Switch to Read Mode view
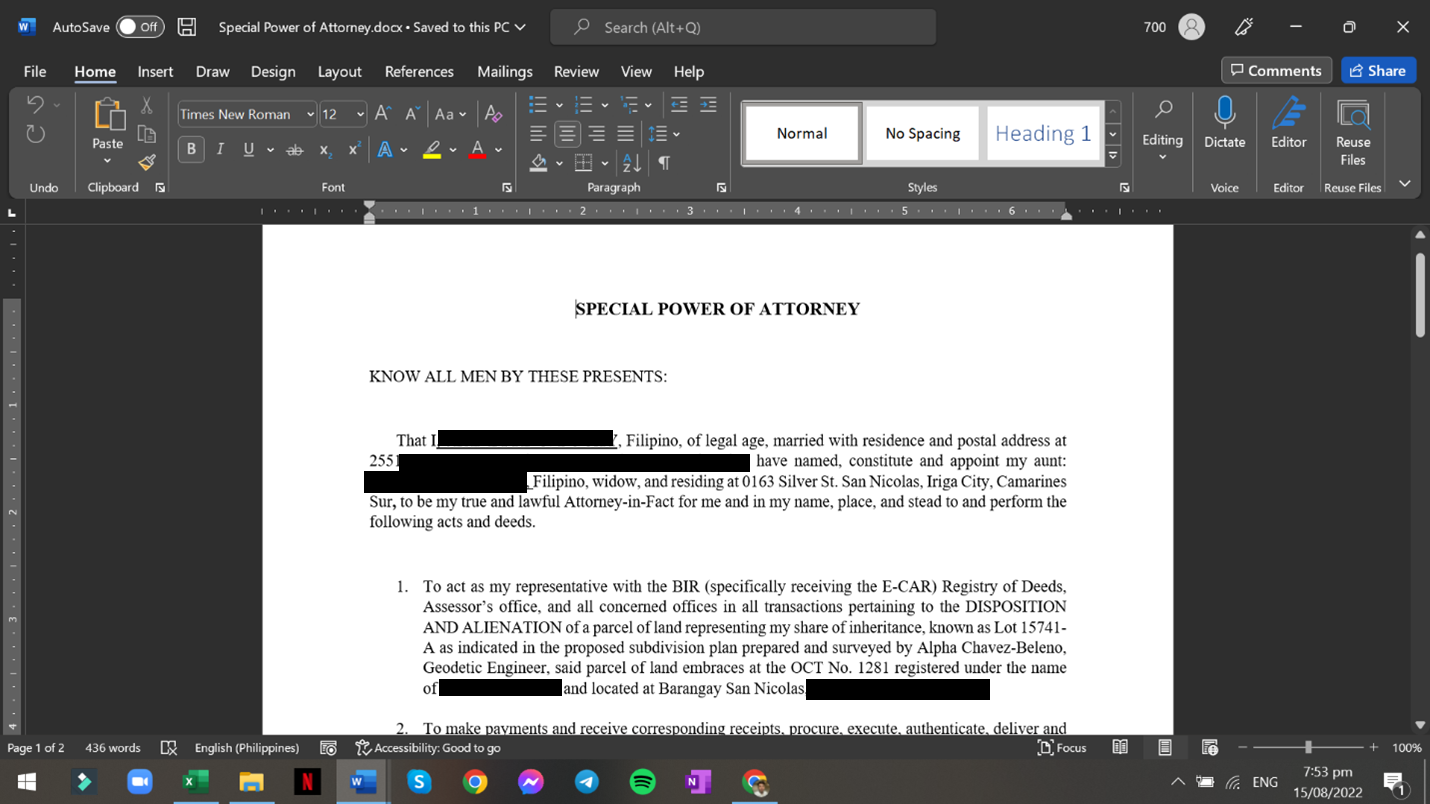 (1120, 747)
